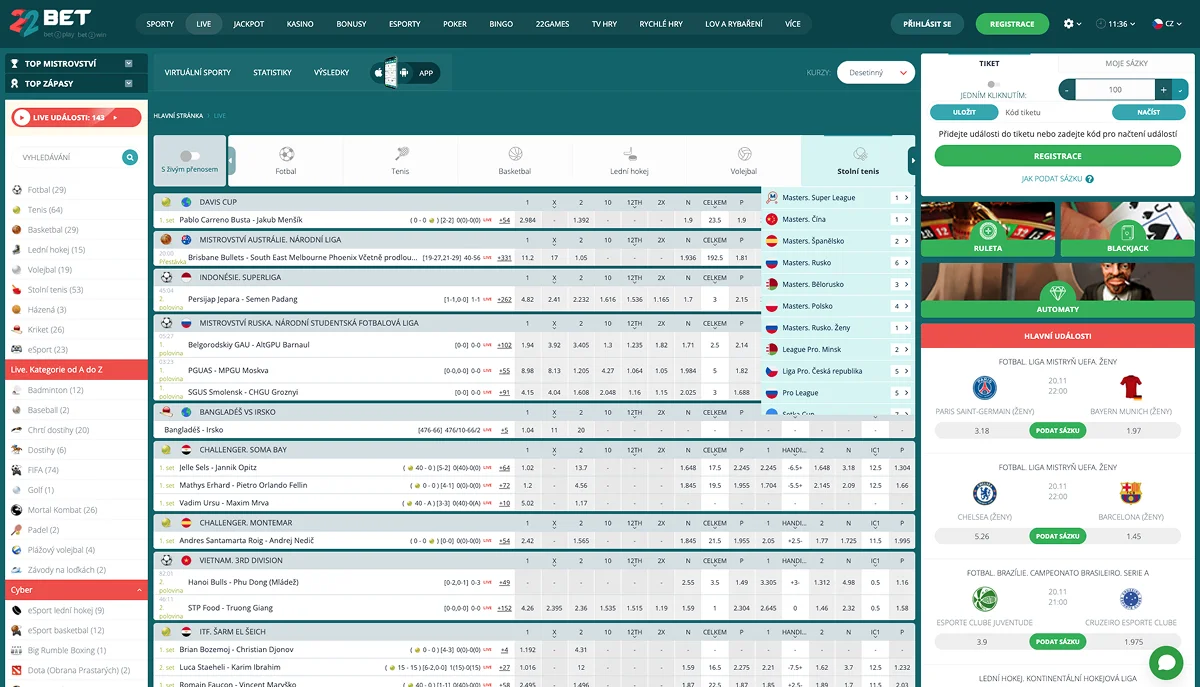Screen dimensions: 1200x687
Task: Toggle the 'S živým přenosem' switch
Action: [190, 156]
